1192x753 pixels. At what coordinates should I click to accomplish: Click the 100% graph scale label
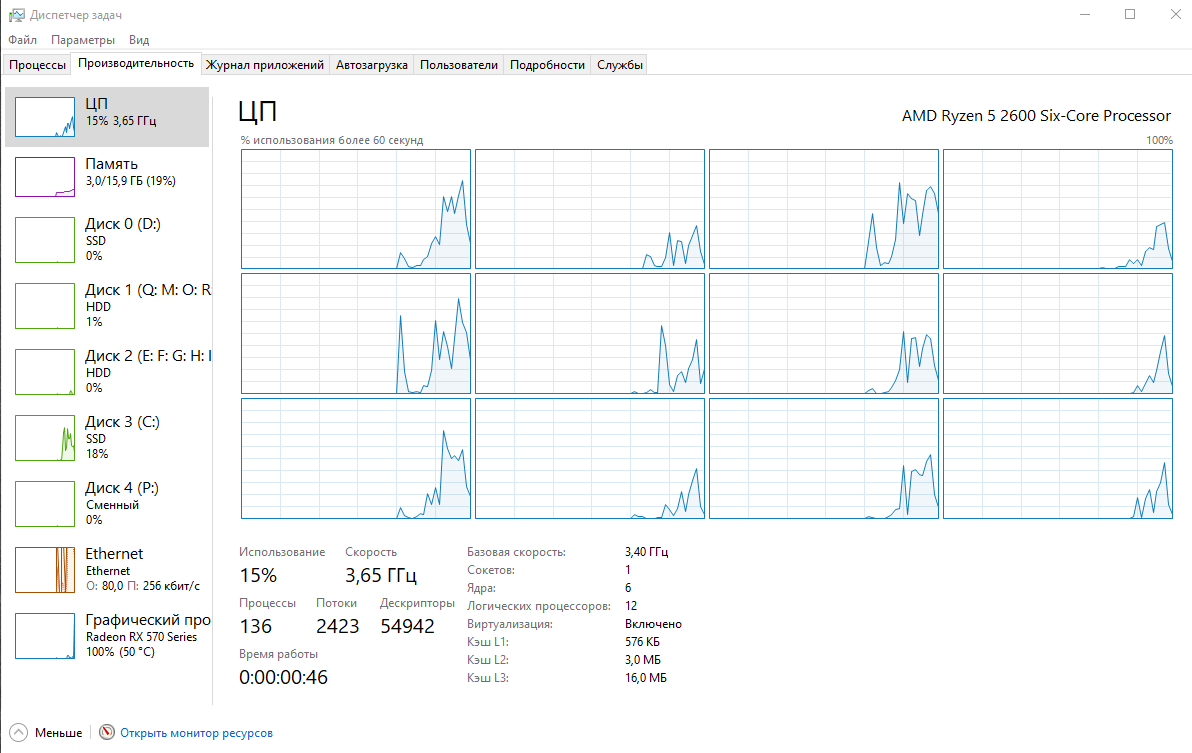1159,140
